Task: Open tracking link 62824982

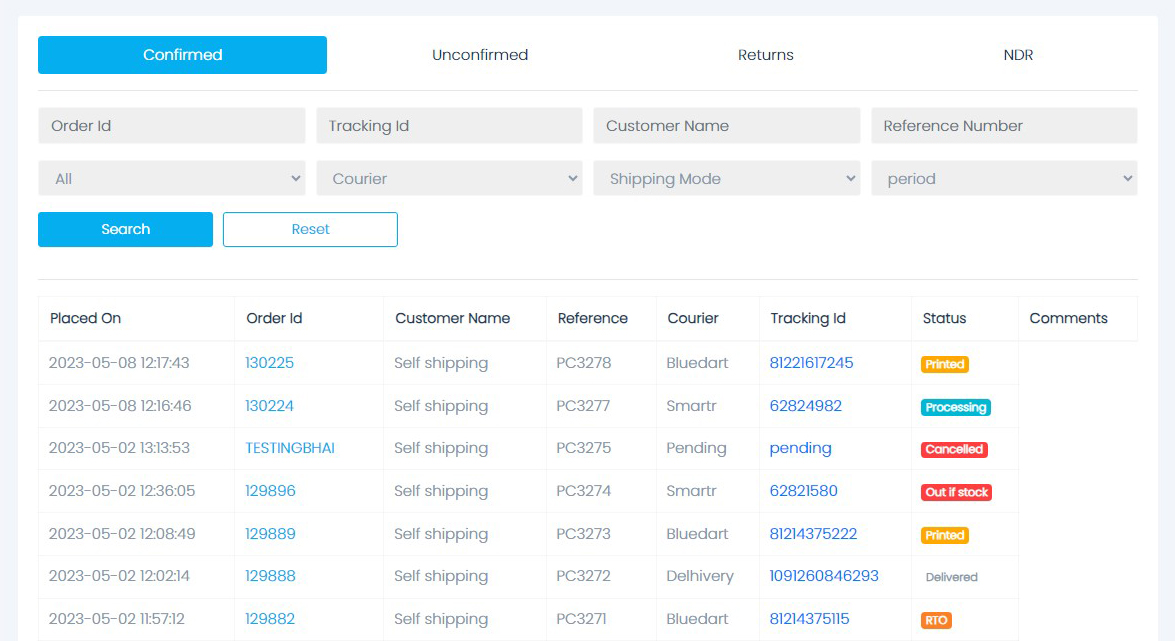Action: tap(805, 406)
